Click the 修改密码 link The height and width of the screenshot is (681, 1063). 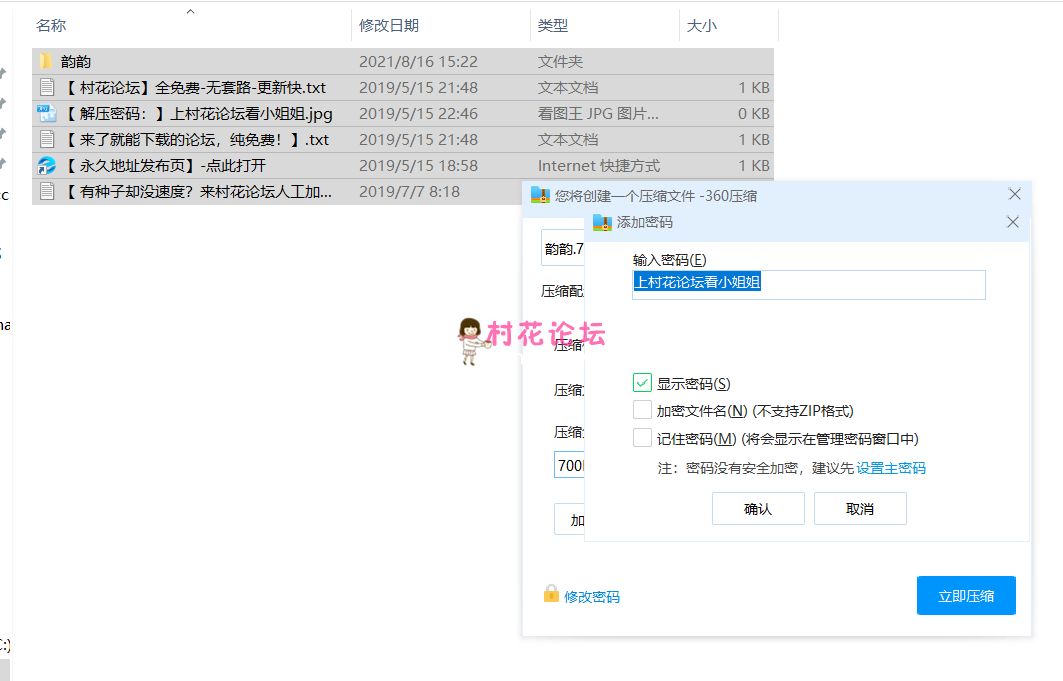(x=592, y=597)
